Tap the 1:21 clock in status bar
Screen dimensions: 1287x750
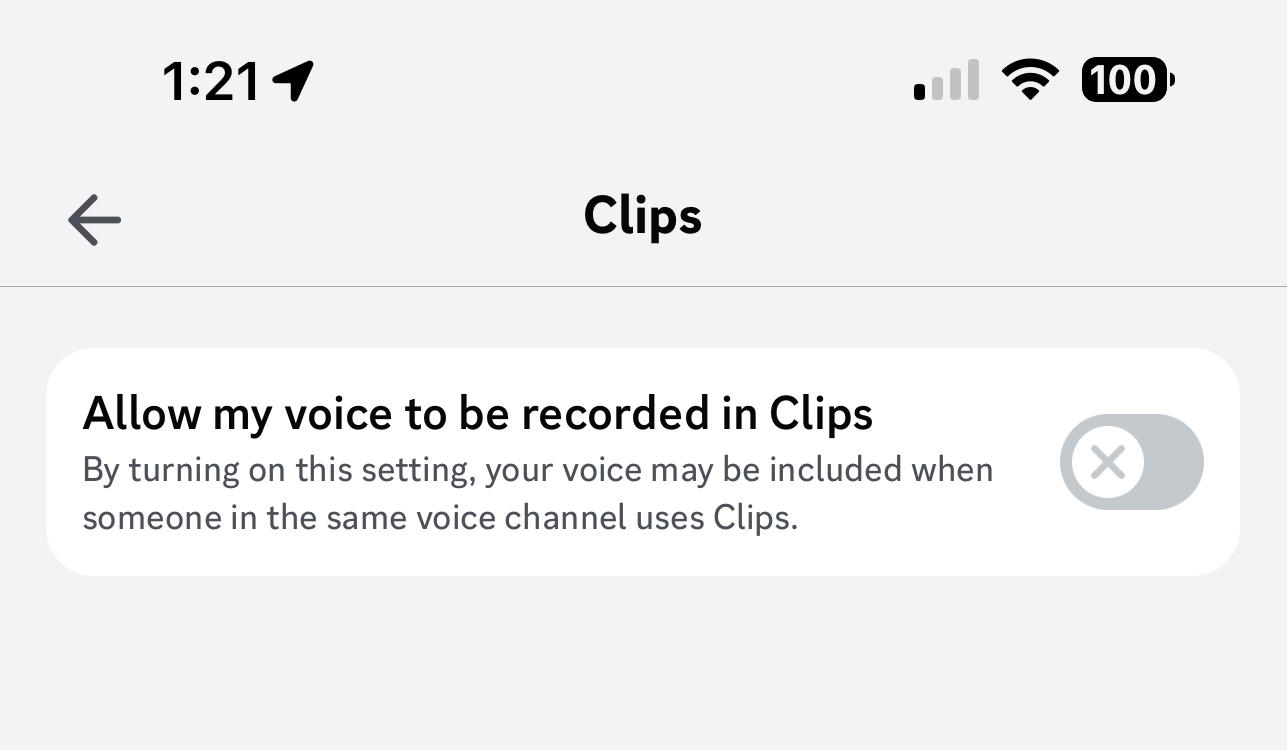212,81
